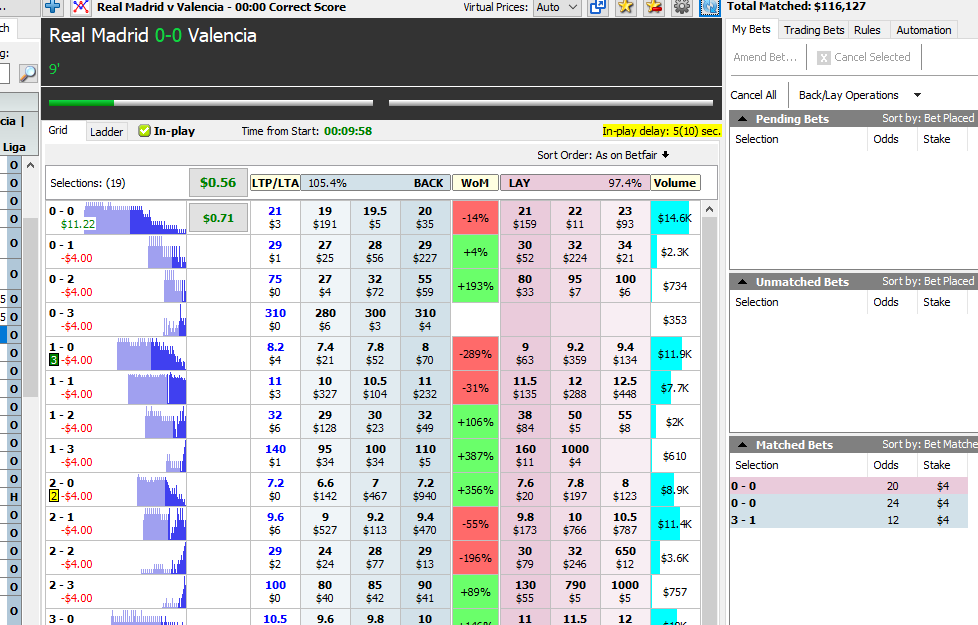This screenshot has height=625, width=978.
Task: Toggle the In-play checkbox
Action: (144, 131)
